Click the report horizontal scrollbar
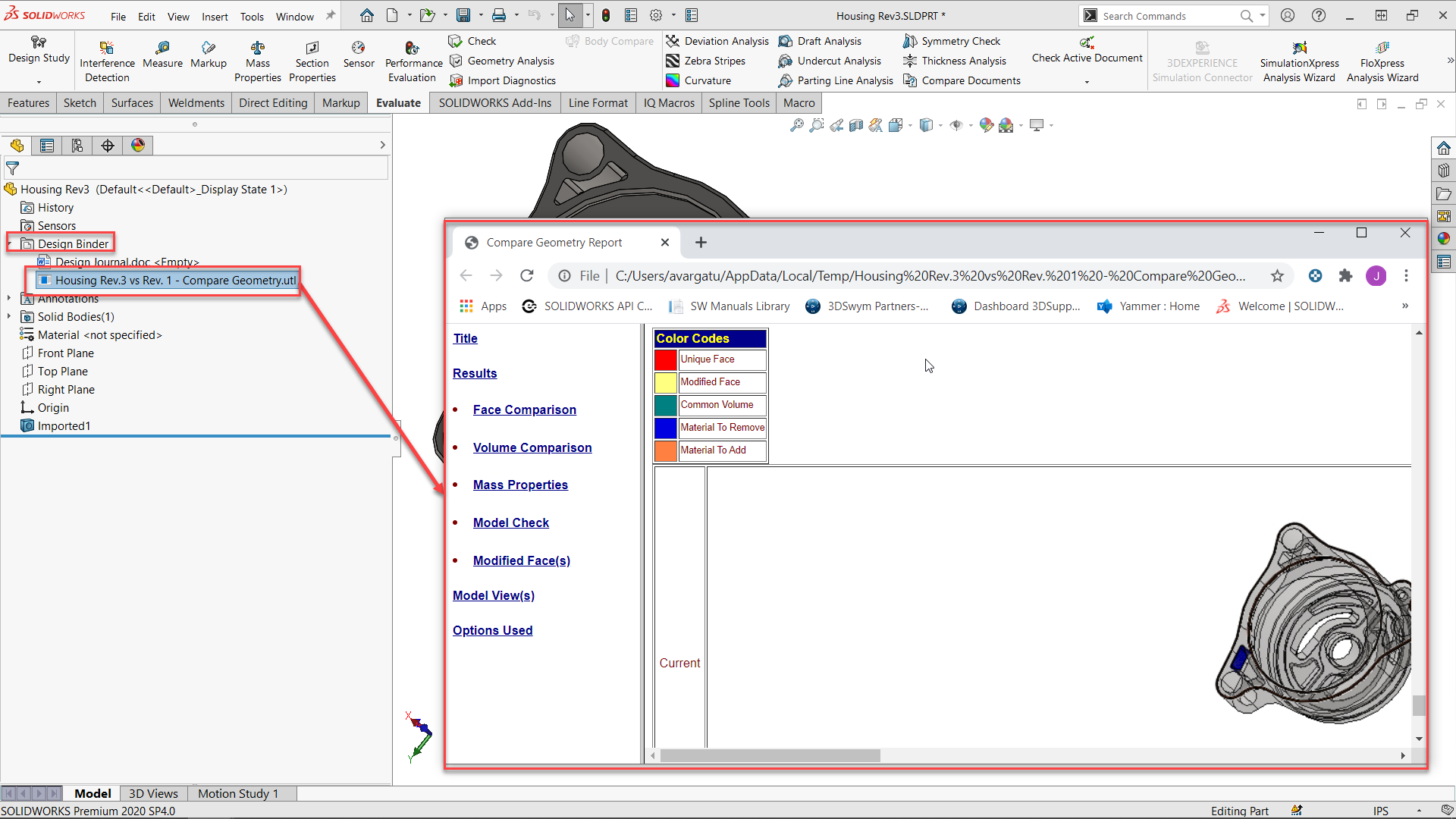Viewport: 1456px width, 819px height. (x=770, y=755)
